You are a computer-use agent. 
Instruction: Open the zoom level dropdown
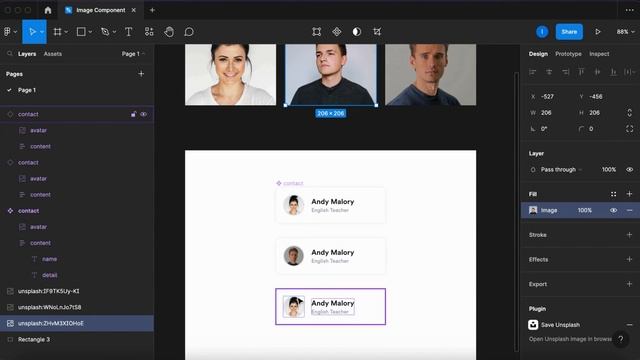pyautogui.click(x=625, y=32)
